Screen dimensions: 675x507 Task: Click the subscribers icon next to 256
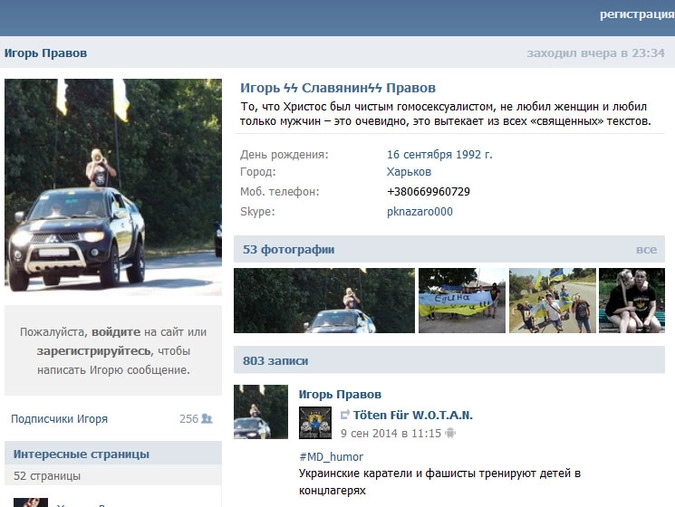[x=207, y=419]
